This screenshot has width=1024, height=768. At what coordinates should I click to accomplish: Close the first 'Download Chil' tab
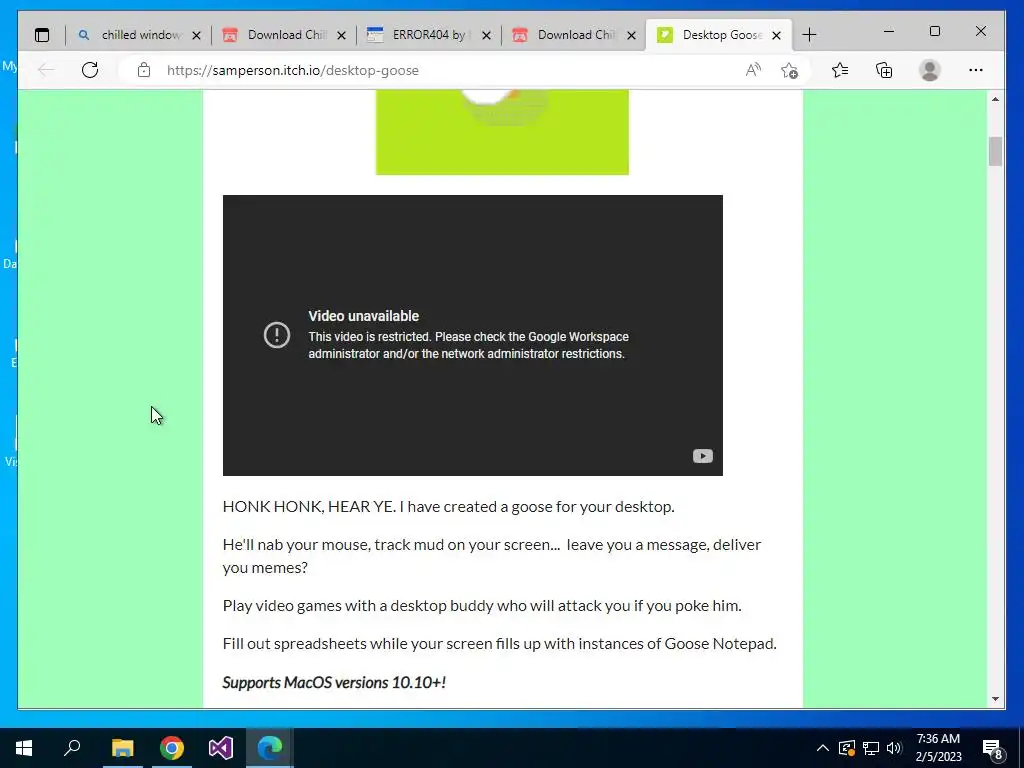click(x=341, y=35)
